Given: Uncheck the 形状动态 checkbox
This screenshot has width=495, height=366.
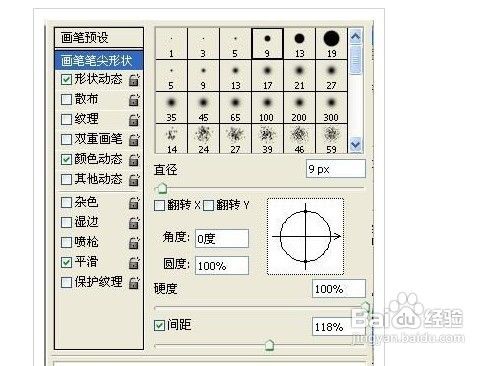Looking at the screenshot, I should tap(66, 80).
